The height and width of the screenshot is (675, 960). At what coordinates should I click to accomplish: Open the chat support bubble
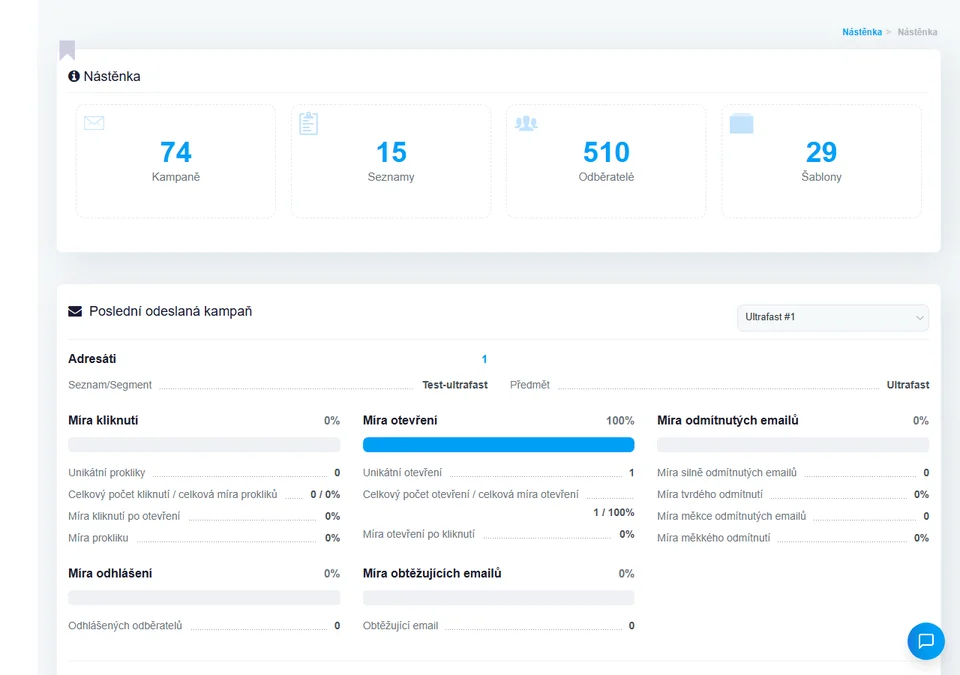925,641
